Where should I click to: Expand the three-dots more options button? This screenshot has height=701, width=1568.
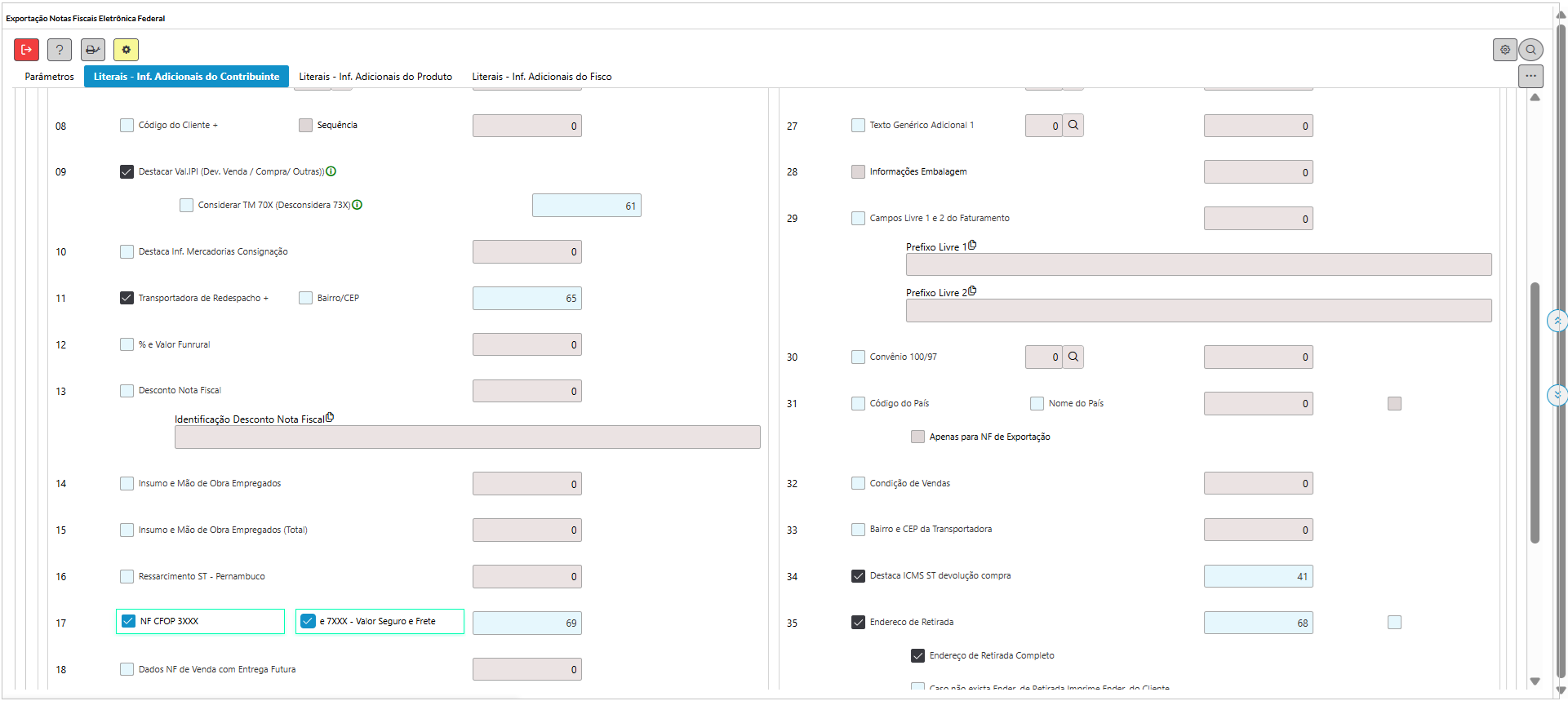click(x=1530, y=76)
